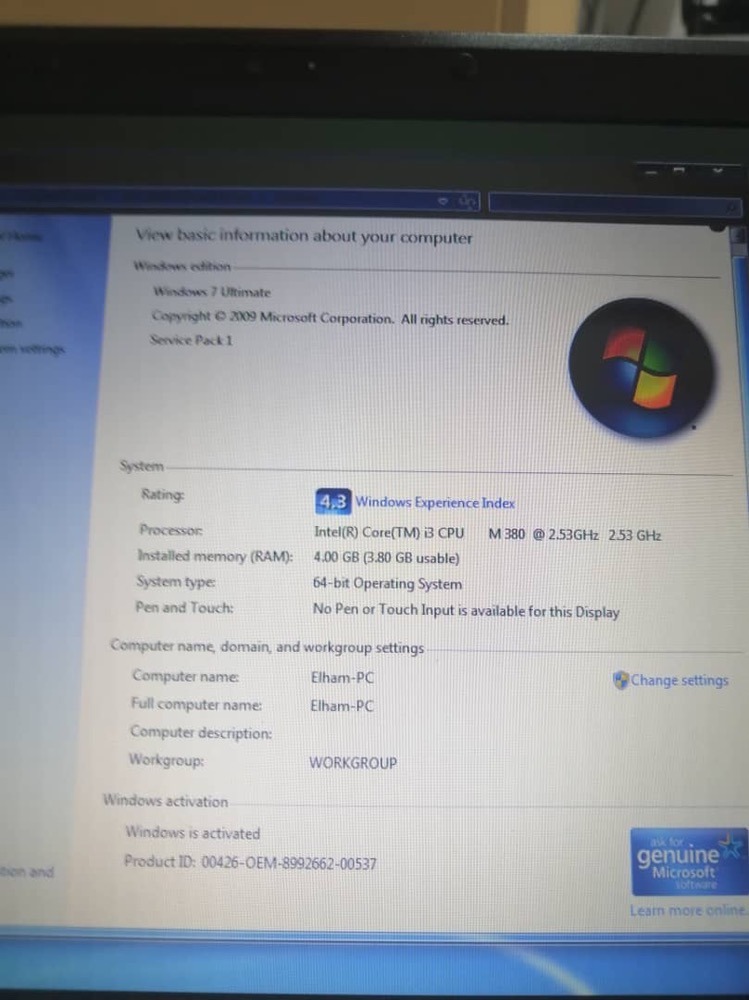
Task: Click the shield icon beside Change settings
Action: [620, 680]
